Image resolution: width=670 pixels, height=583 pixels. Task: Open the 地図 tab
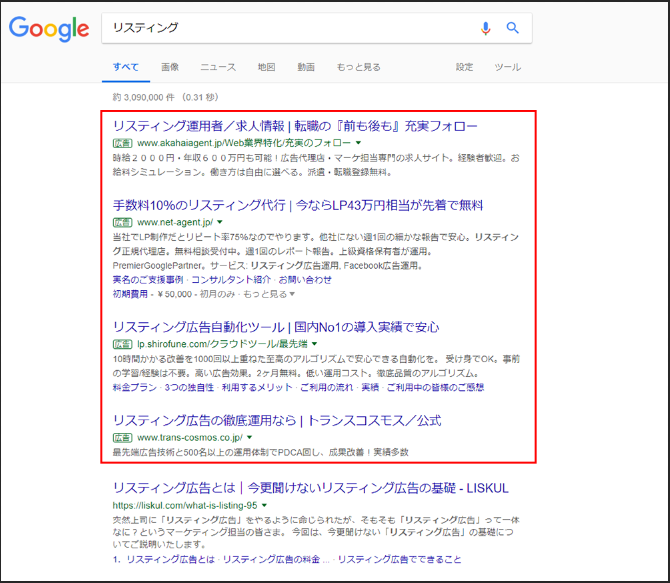[266, 67]
